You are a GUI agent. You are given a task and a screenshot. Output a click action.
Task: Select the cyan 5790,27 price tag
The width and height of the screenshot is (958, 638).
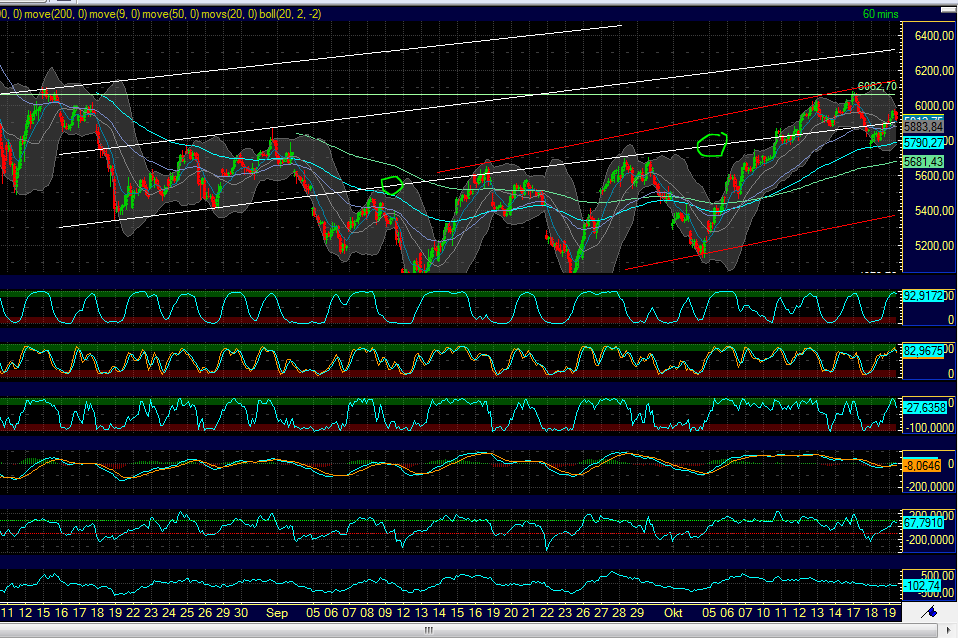tap(924, 143)
